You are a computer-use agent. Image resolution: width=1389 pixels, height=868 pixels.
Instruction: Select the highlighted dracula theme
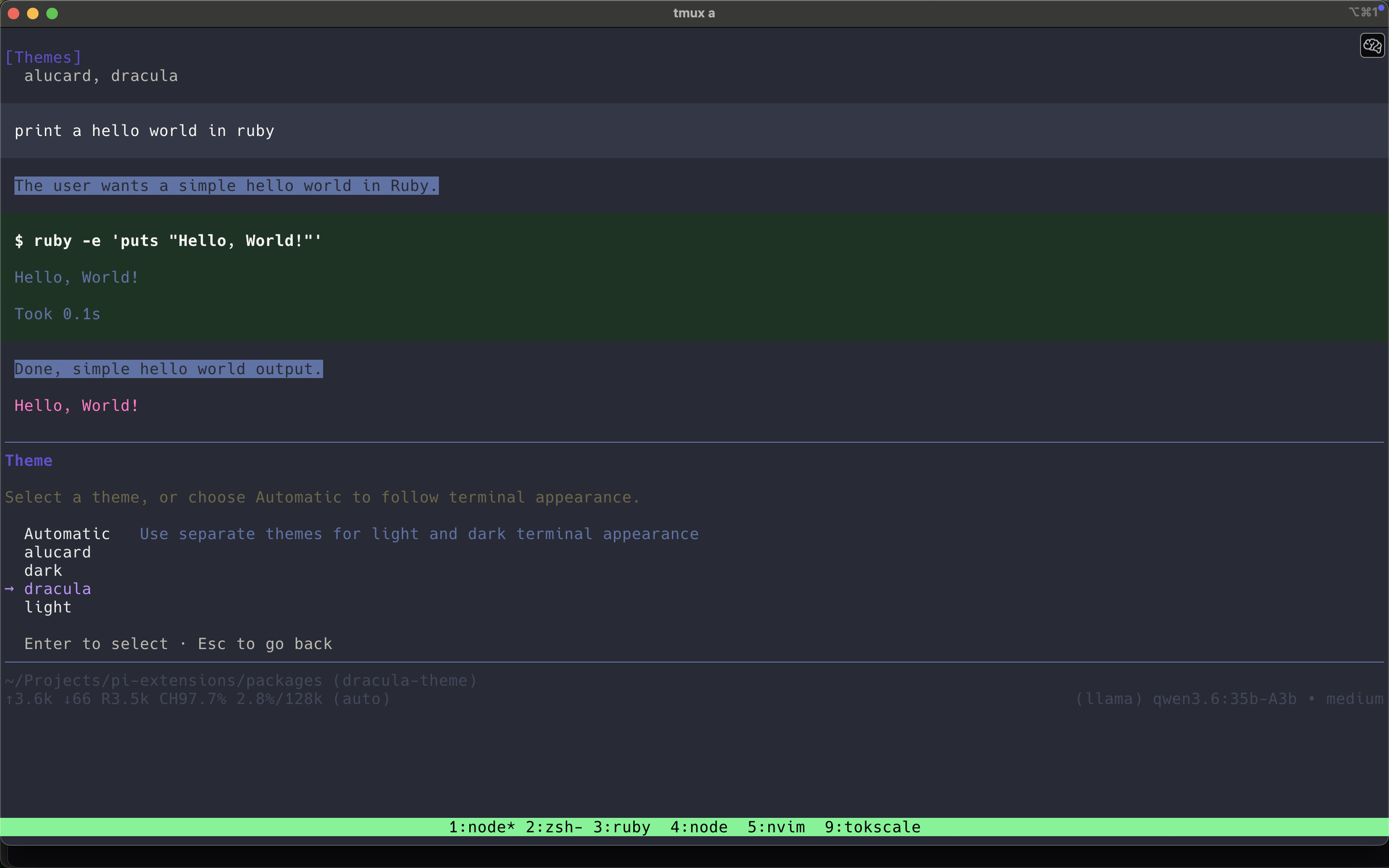pos(57,589)
